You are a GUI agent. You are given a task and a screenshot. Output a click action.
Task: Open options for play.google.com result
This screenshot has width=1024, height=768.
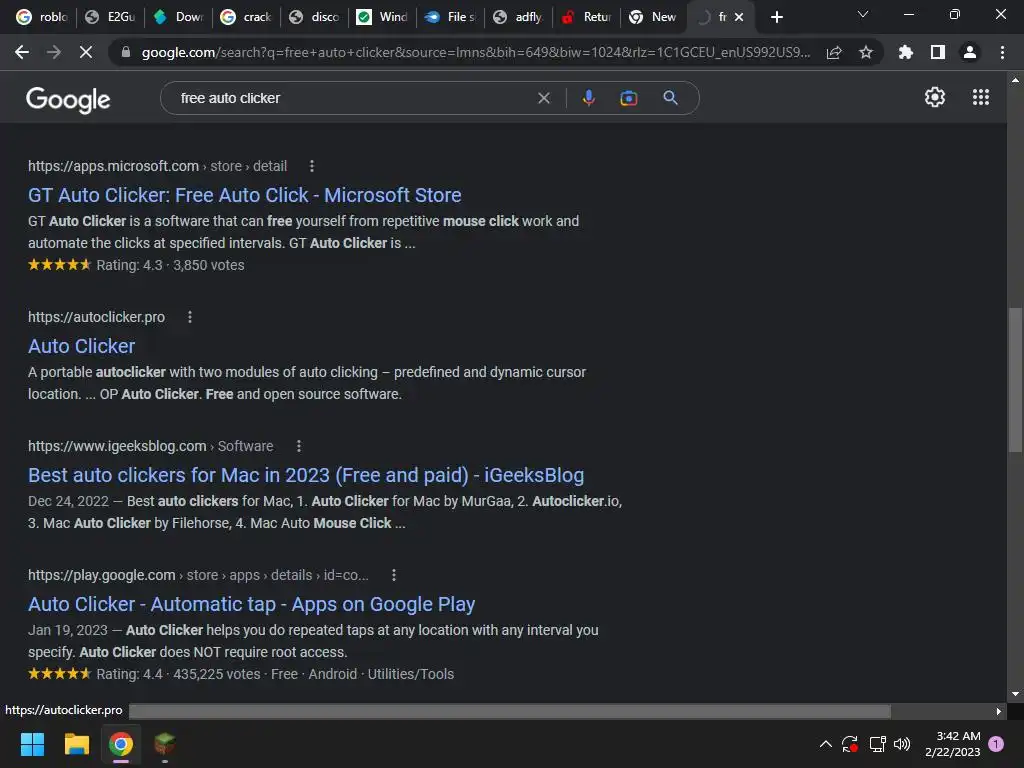coord(394,575)
